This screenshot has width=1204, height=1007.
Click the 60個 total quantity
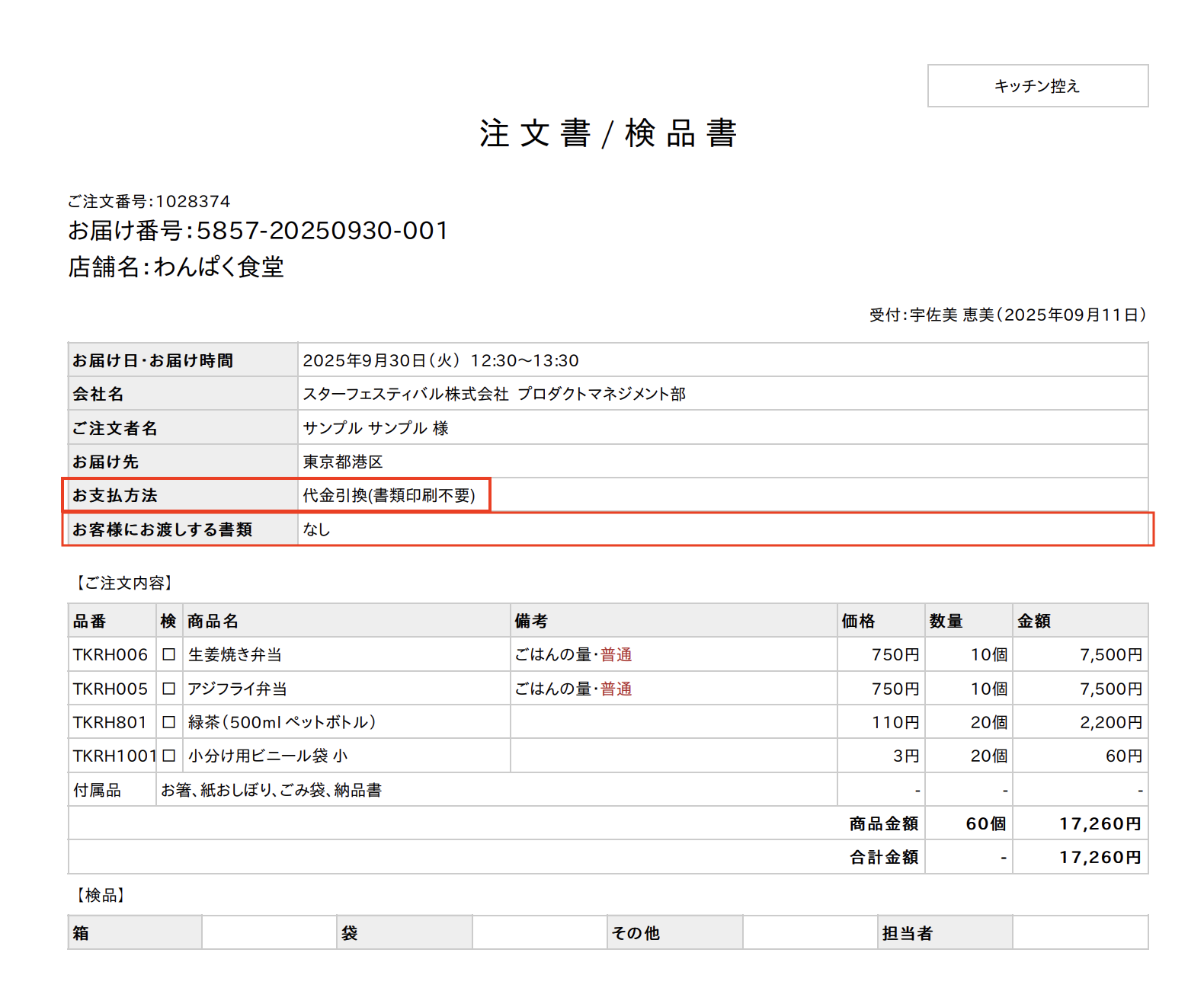point(986,823)
